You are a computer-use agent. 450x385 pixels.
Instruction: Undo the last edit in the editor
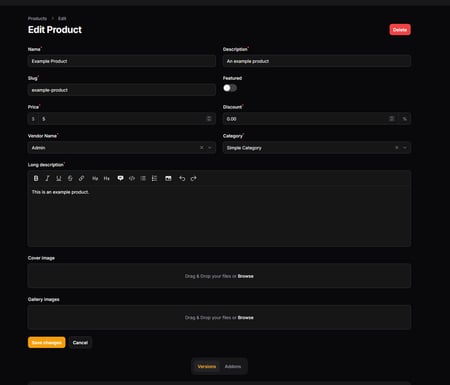coord(182,178)
